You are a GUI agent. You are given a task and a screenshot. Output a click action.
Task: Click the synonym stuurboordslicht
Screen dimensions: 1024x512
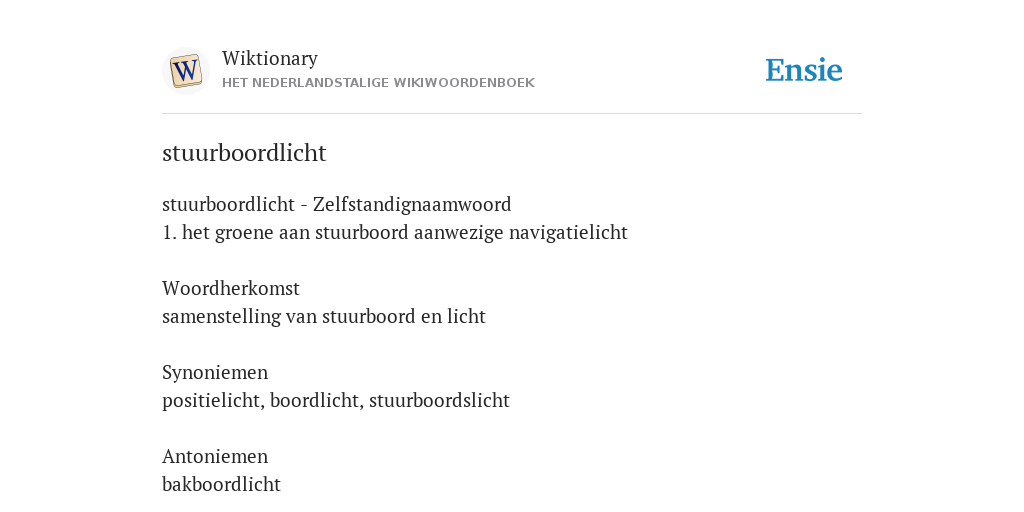439,400
